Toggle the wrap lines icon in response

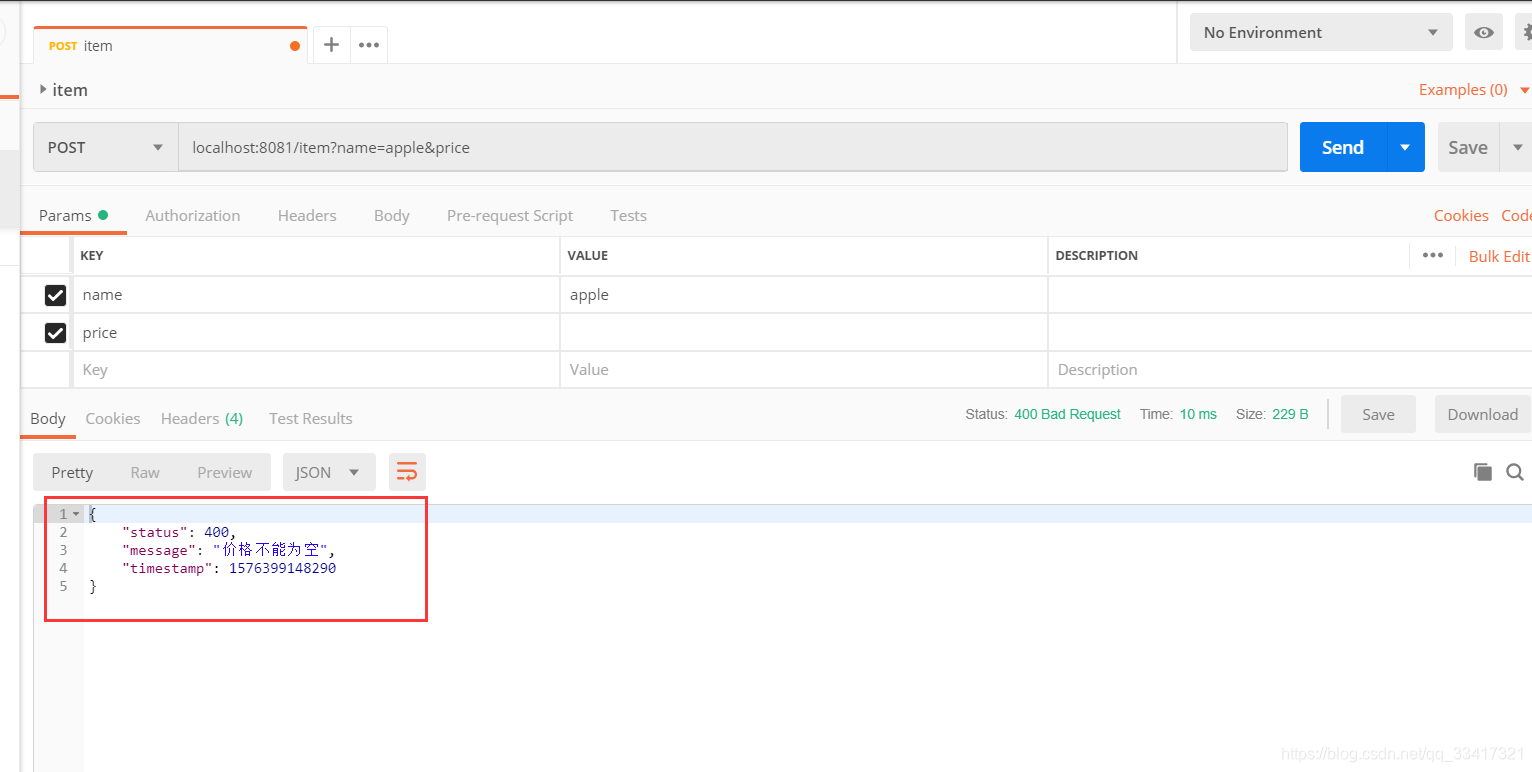point(407,472)
